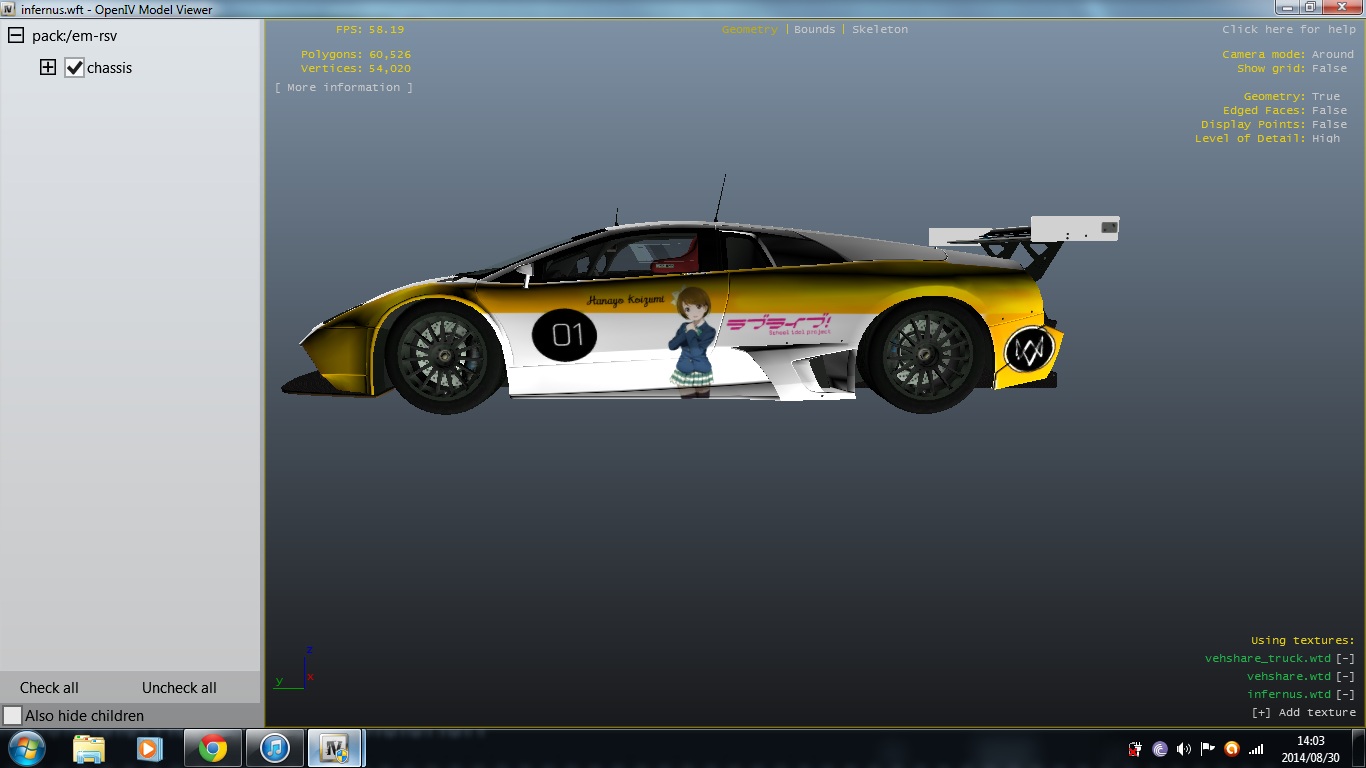Toggle the Edged Faces setting

[x=1329, y=111]
